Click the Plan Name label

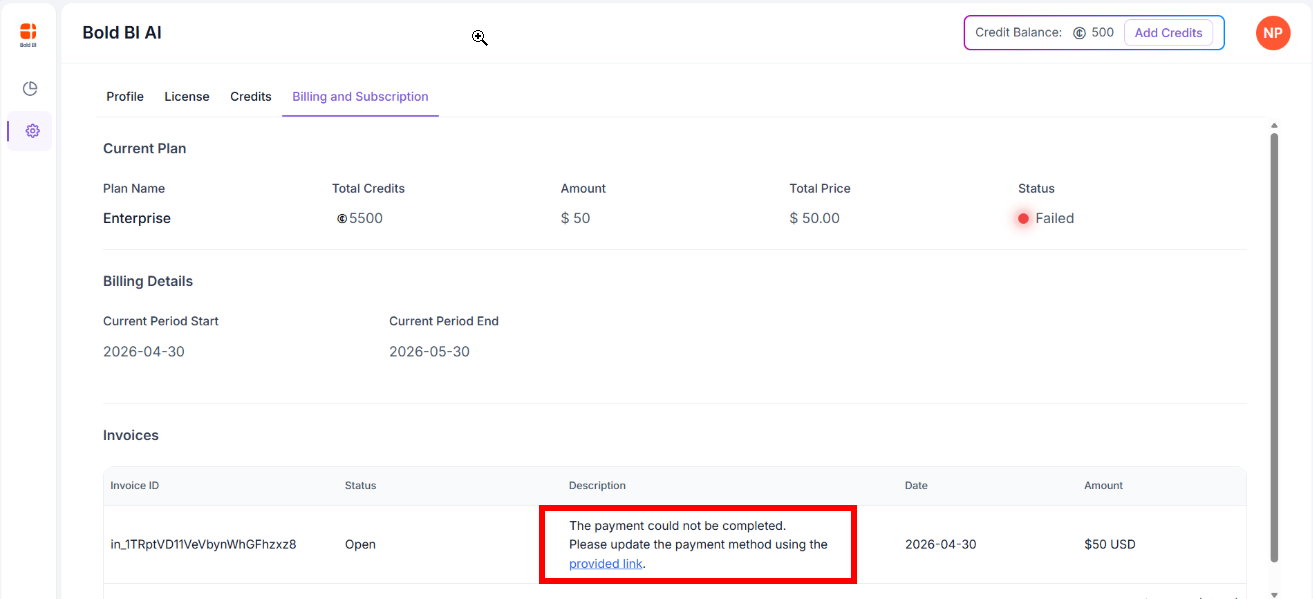pyautogui.click(x=134, y=188)
